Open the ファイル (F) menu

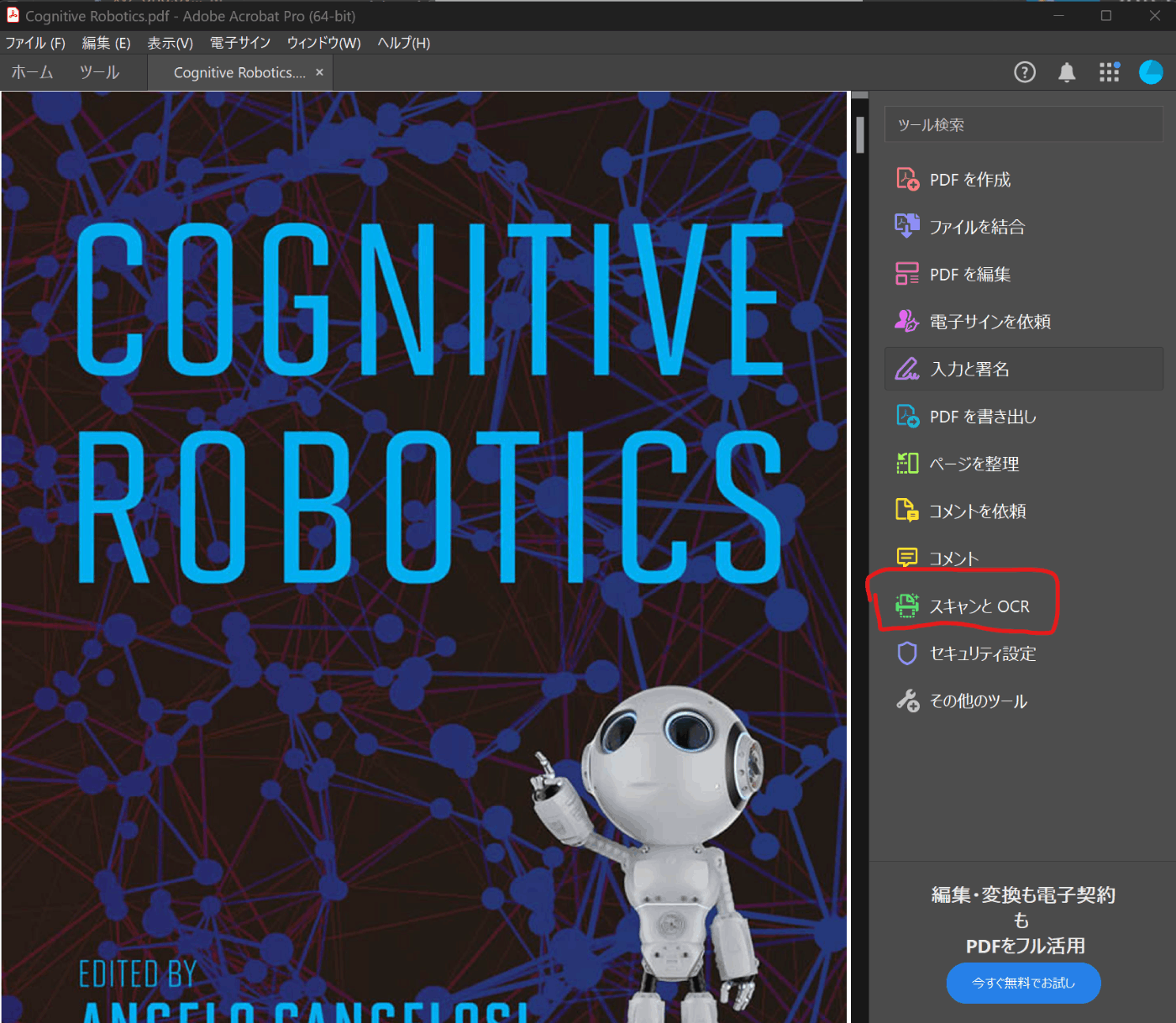point(35,43)
